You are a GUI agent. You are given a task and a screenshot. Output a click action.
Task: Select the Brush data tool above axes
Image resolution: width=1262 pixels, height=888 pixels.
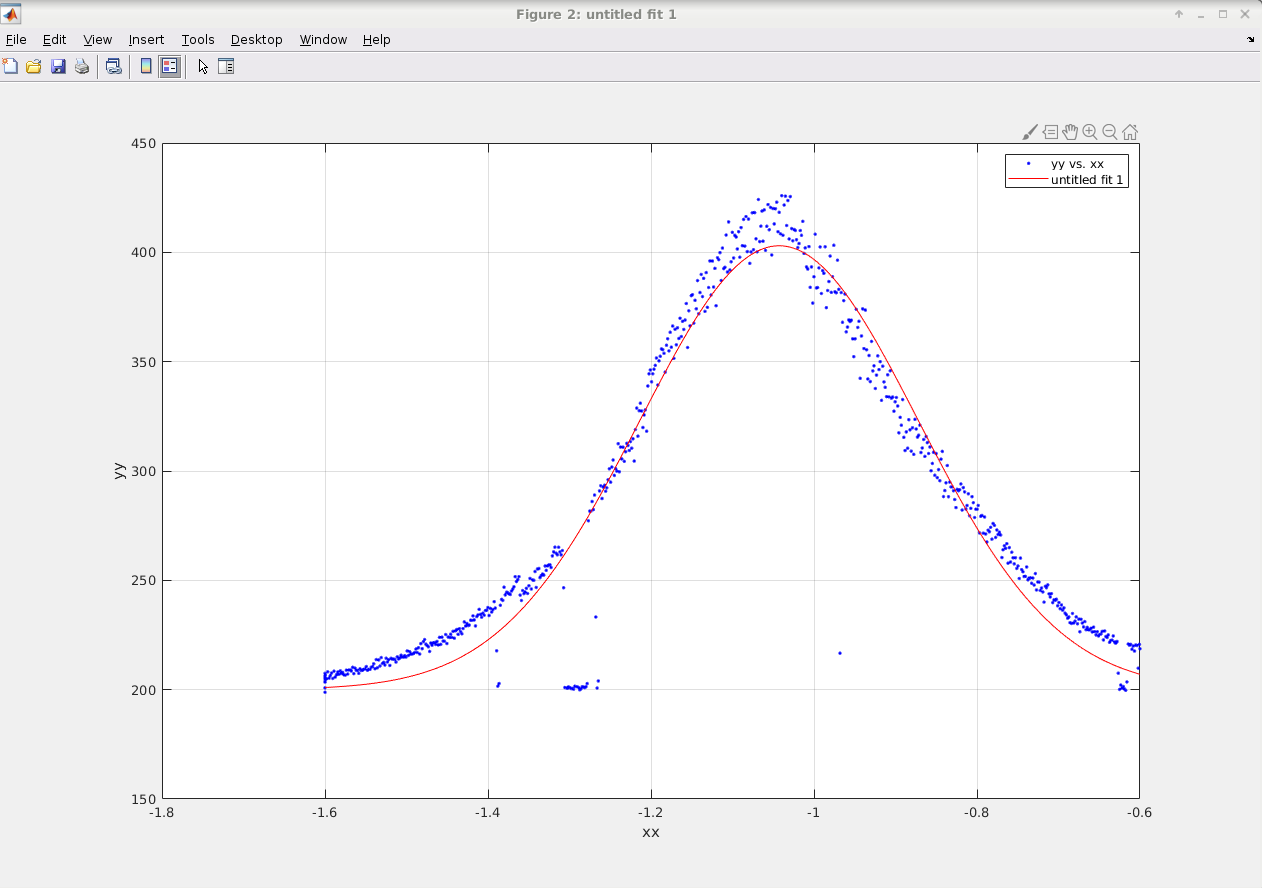(1030, 132)
